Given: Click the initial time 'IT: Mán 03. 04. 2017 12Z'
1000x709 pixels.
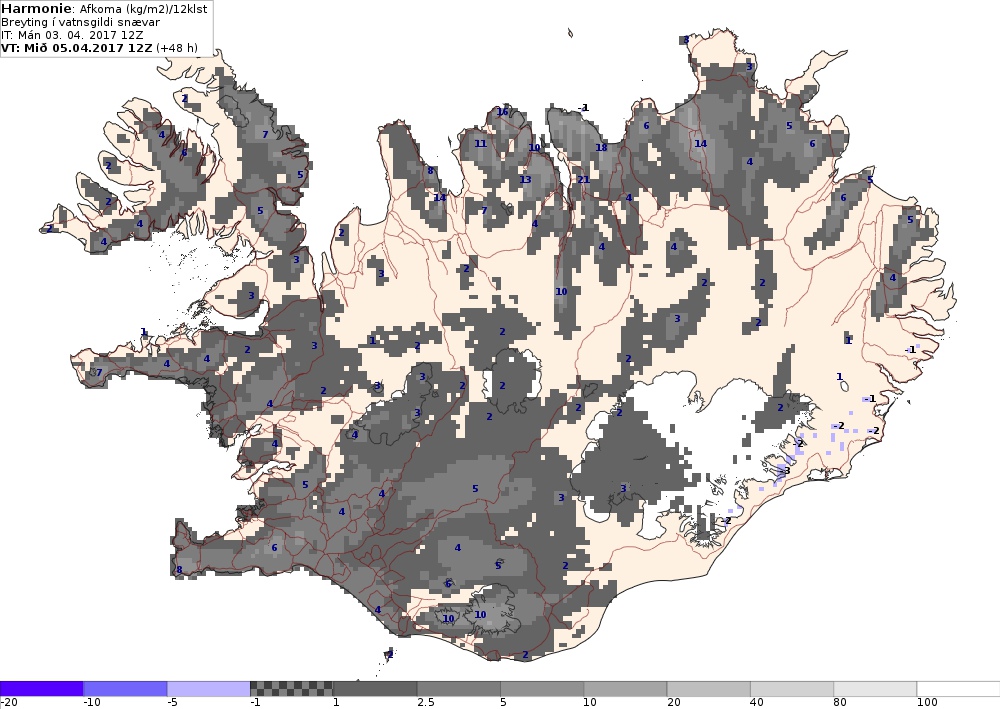Looking at the screenshot, I should (72, 35).
